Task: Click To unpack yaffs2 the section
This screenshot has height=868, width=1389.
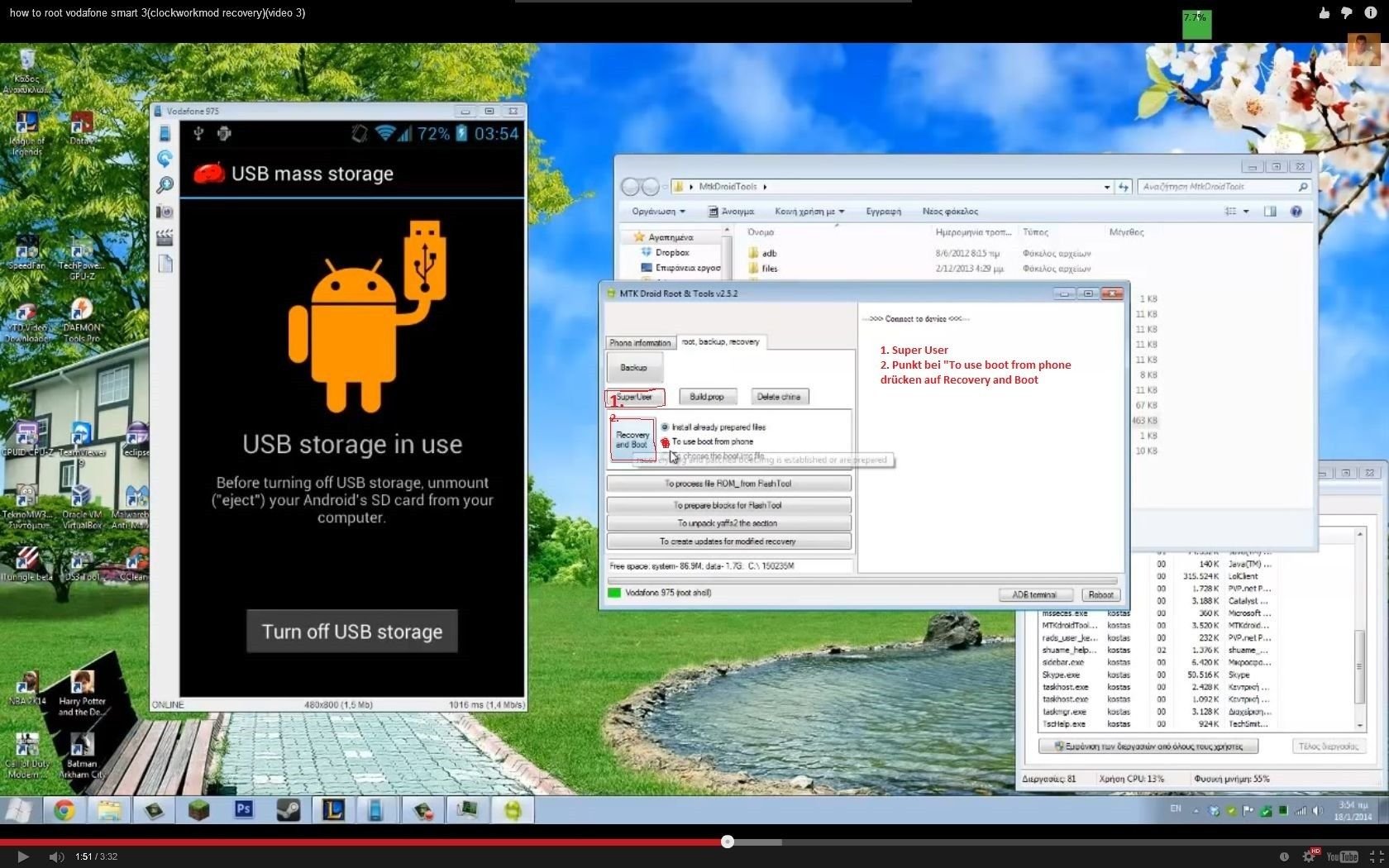Action: point(728,523)
